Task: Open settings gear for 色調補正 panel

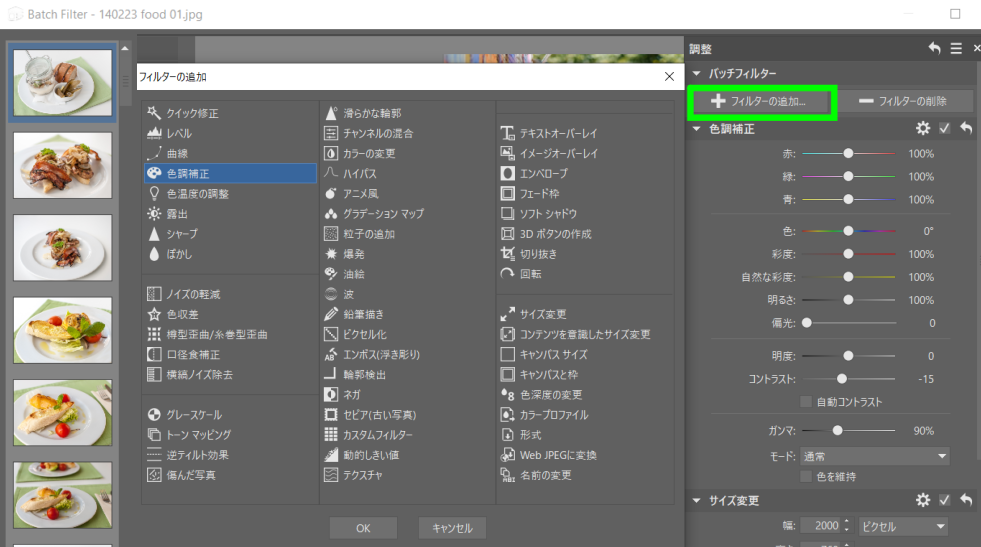Action: (x=923, y=128)
